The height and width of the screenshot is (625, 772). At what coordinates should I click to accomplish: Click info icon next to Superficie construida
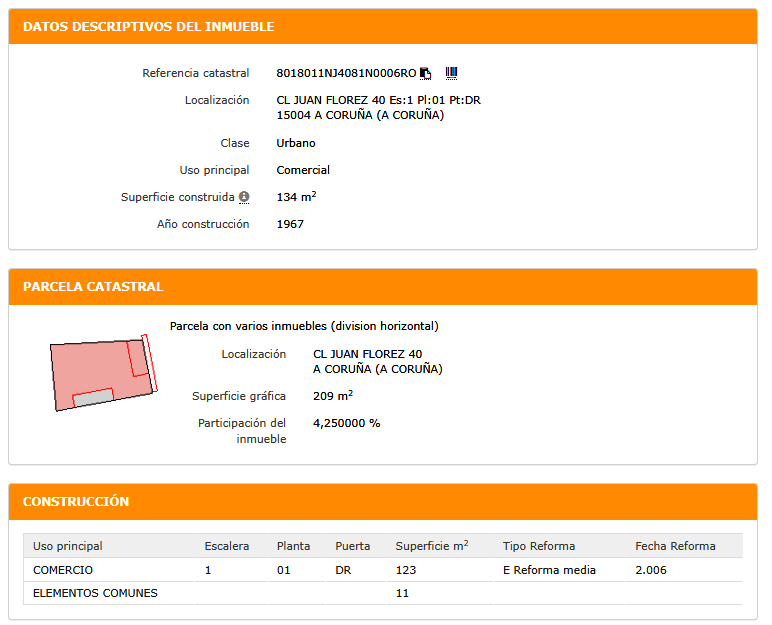click(x=244, y=198)
